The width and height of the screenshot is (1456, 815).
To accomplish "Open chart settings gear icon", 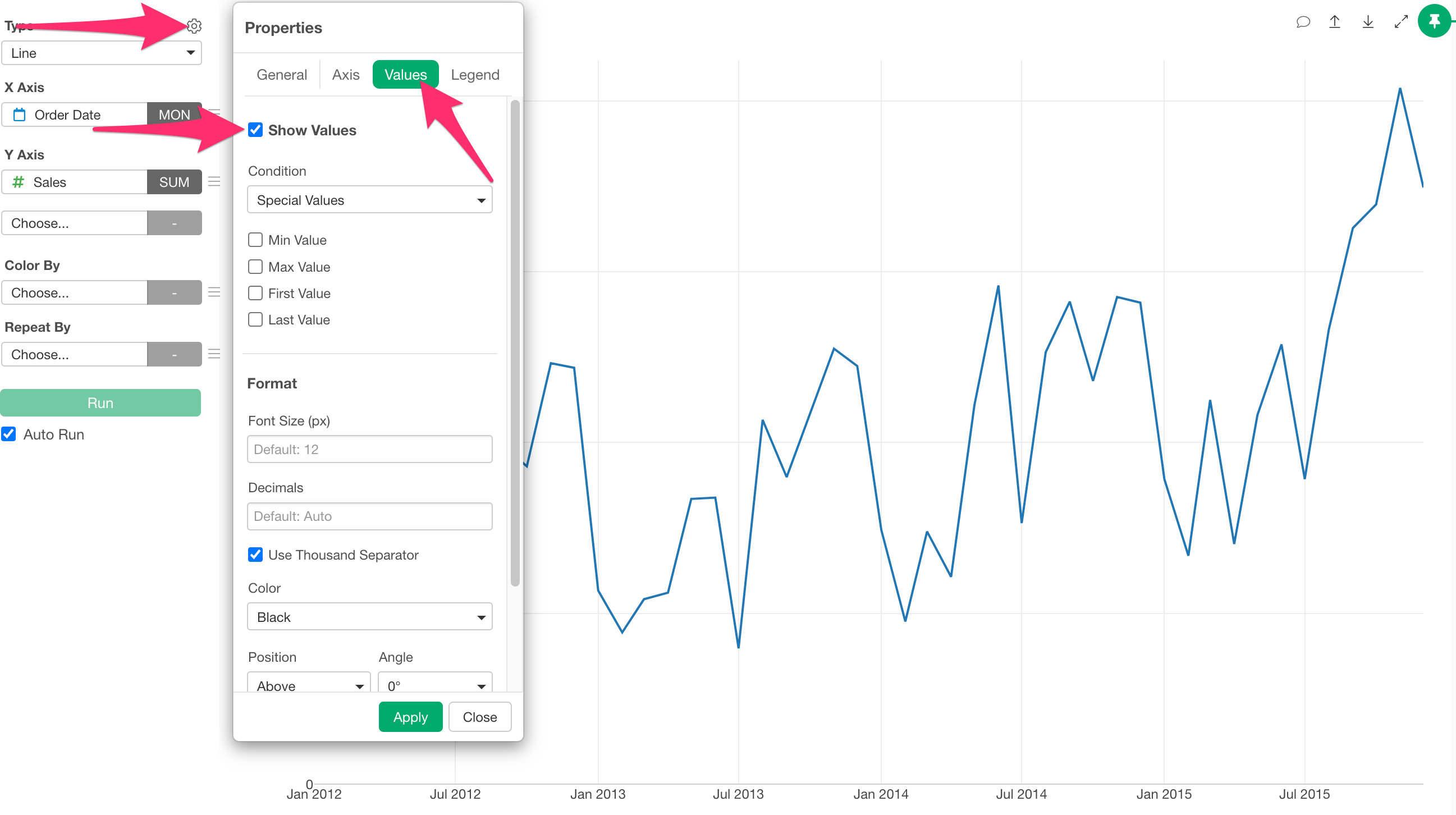I will [x=194, y=26].
